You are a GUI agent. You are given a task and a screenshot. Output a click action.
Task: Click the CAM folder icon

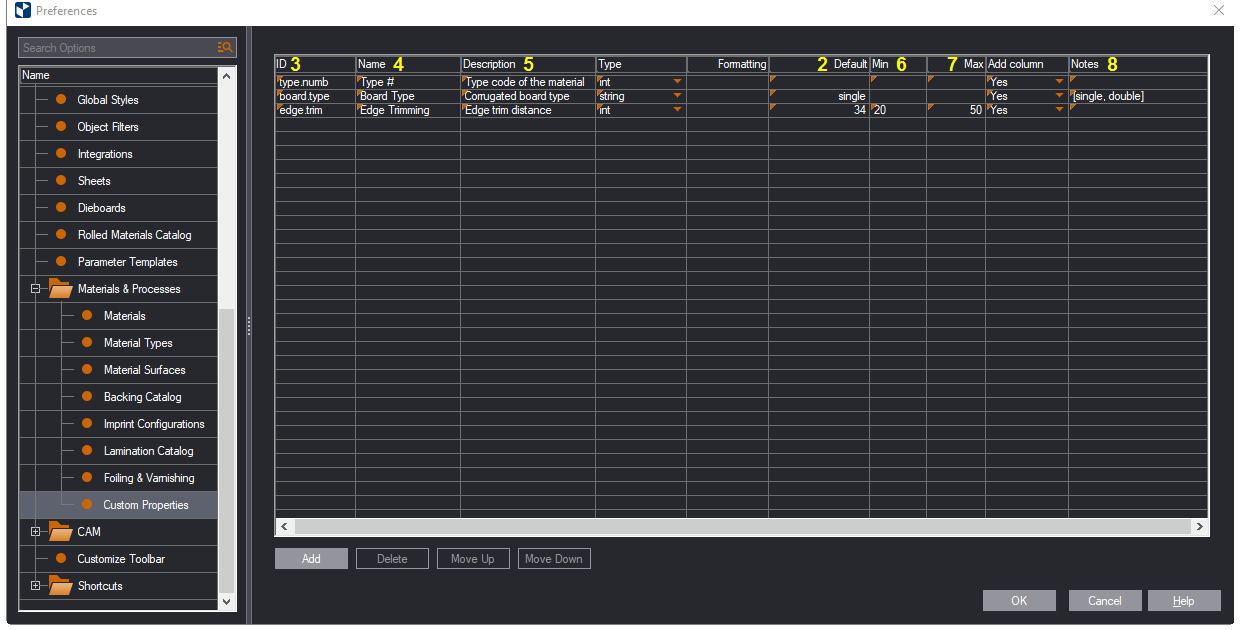(x=61, y=532)
